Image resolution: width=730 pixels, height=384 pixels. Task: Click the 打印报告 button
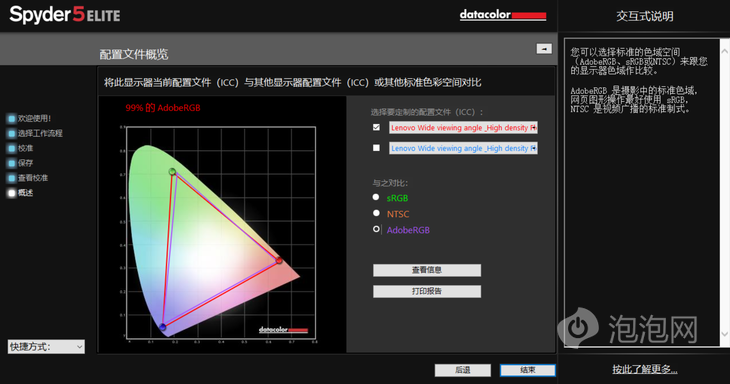pyautogui.click(x=427, y=291)
